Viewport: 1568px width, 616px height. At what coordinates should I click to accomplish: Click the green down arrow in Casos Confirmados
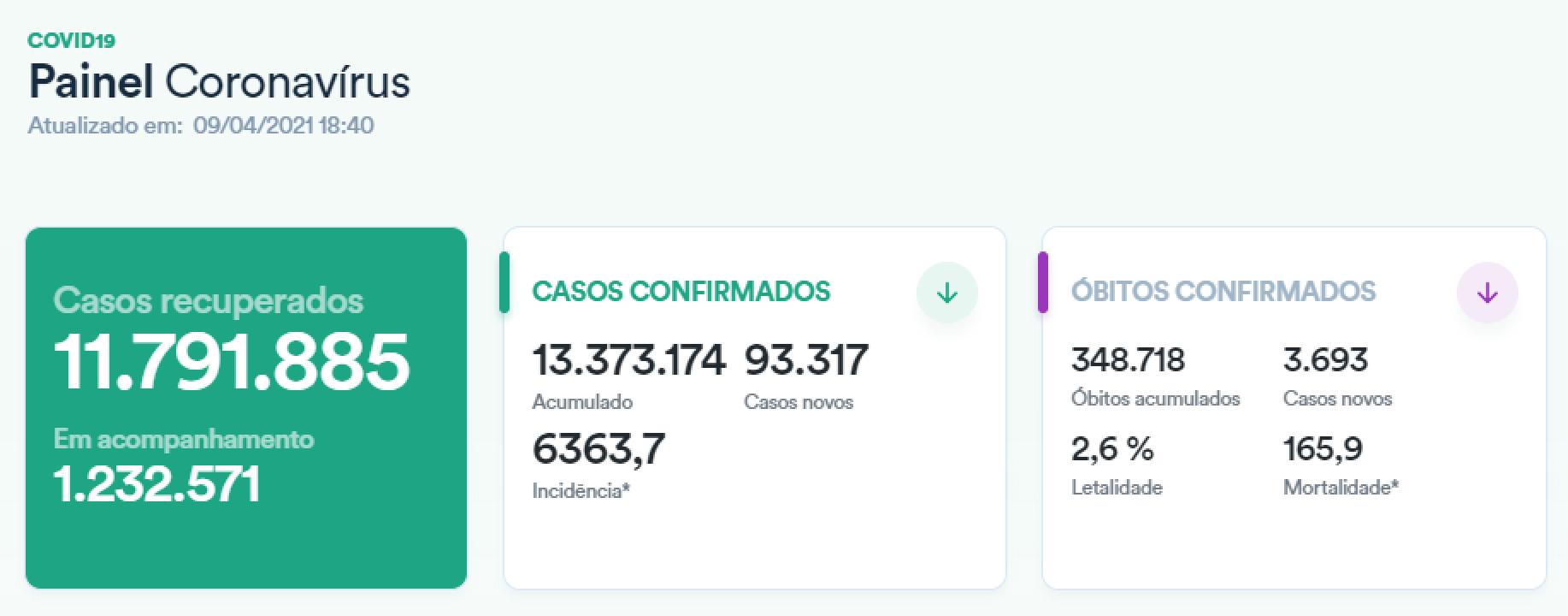tap(946, 293)
